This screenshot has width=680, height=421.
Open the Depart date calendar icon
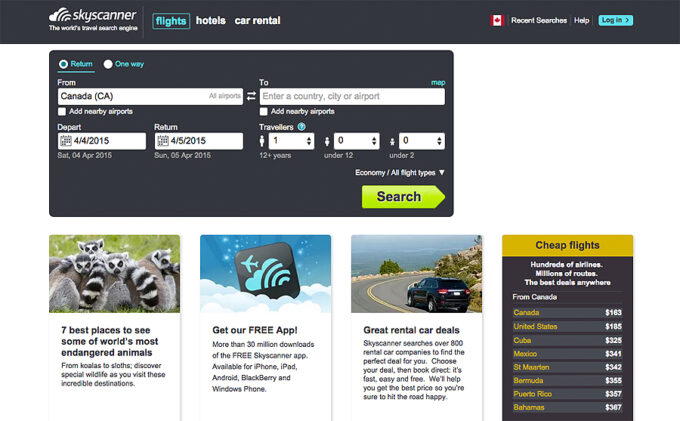pos(65,141)
